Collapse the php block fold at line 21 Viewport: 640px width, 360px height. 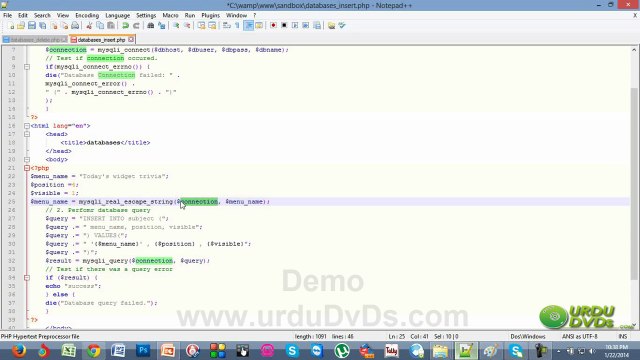coord(27,168)
